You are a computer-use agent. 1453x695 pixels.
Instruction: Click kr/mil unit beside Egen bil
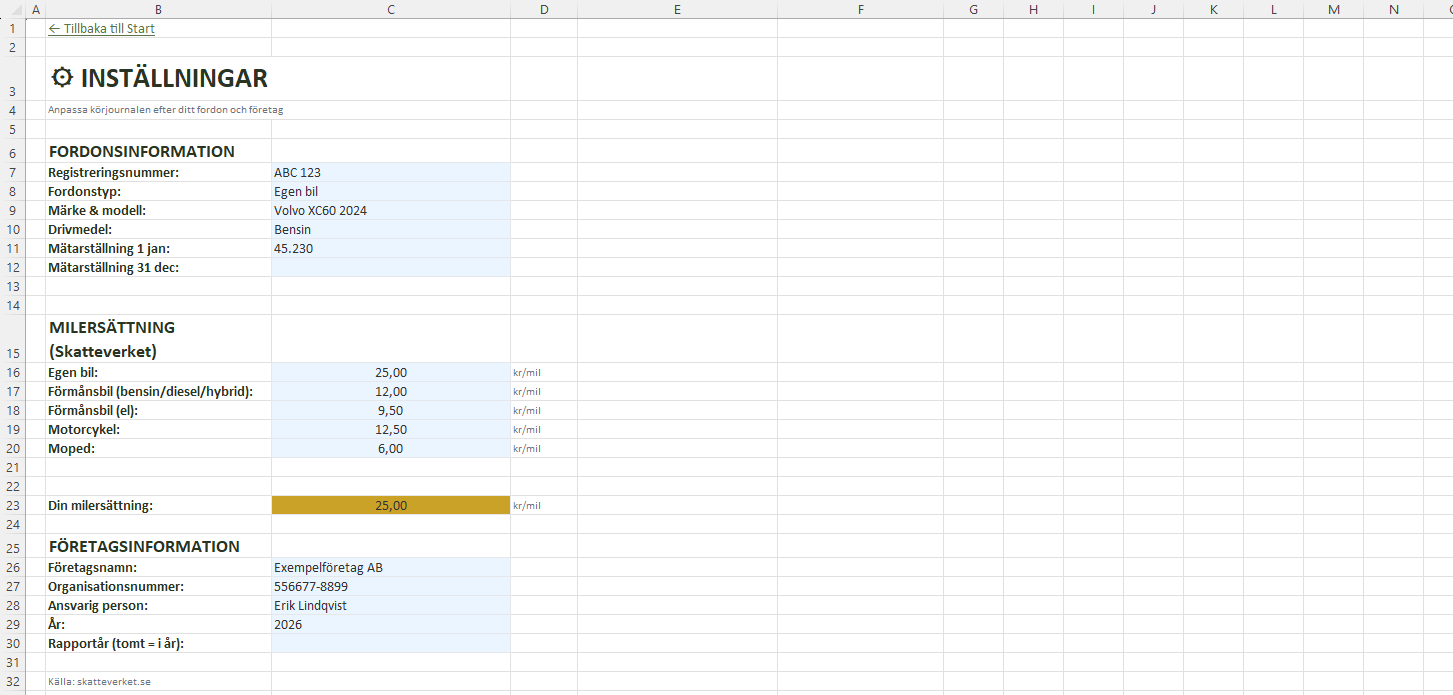coord(527,373)
